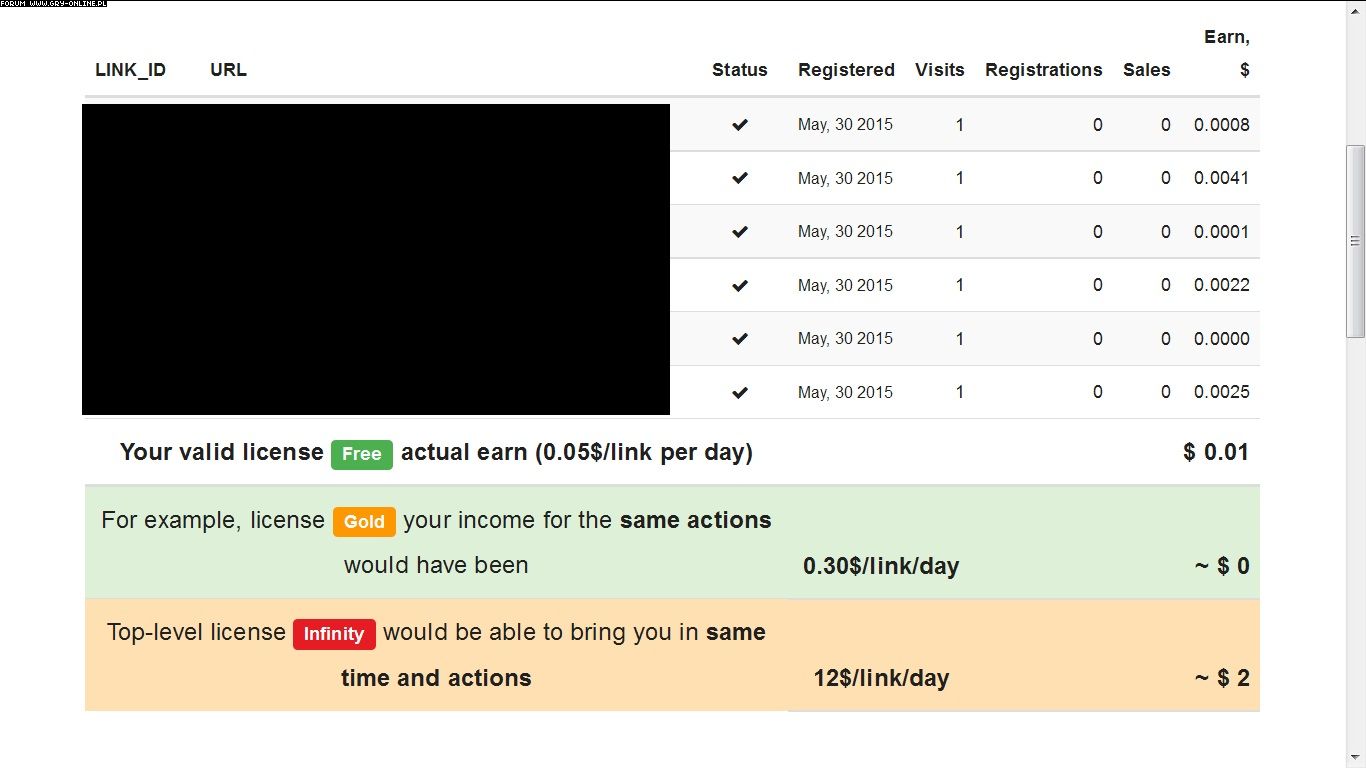Image resolution: width=1366 pixels, height=768 pixels.
Task: Click the Infinity estimate ~ $ 2
Action: click(1222, 678)
